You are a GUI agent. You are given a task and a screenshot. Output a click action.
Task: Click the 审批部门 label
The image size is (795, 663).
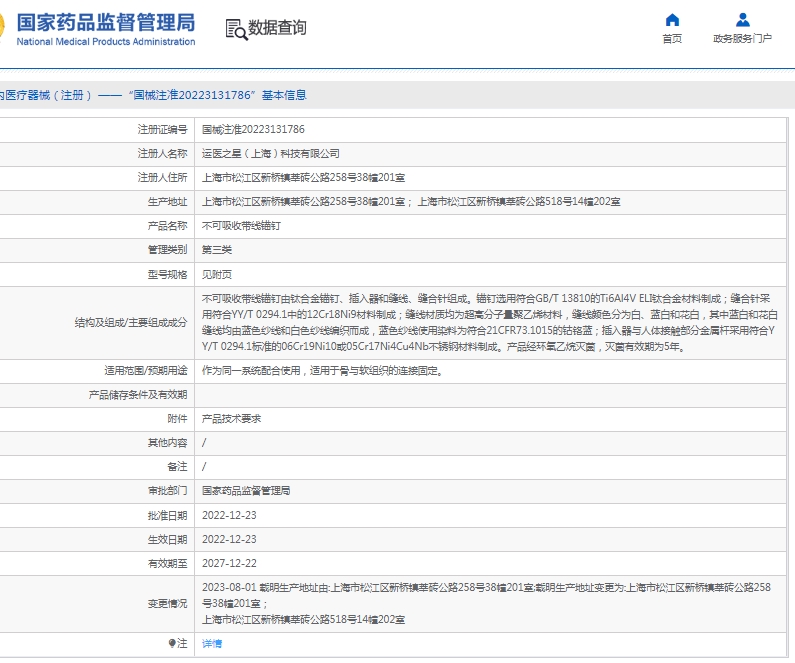pyautogui.click(x=167, y=491)
